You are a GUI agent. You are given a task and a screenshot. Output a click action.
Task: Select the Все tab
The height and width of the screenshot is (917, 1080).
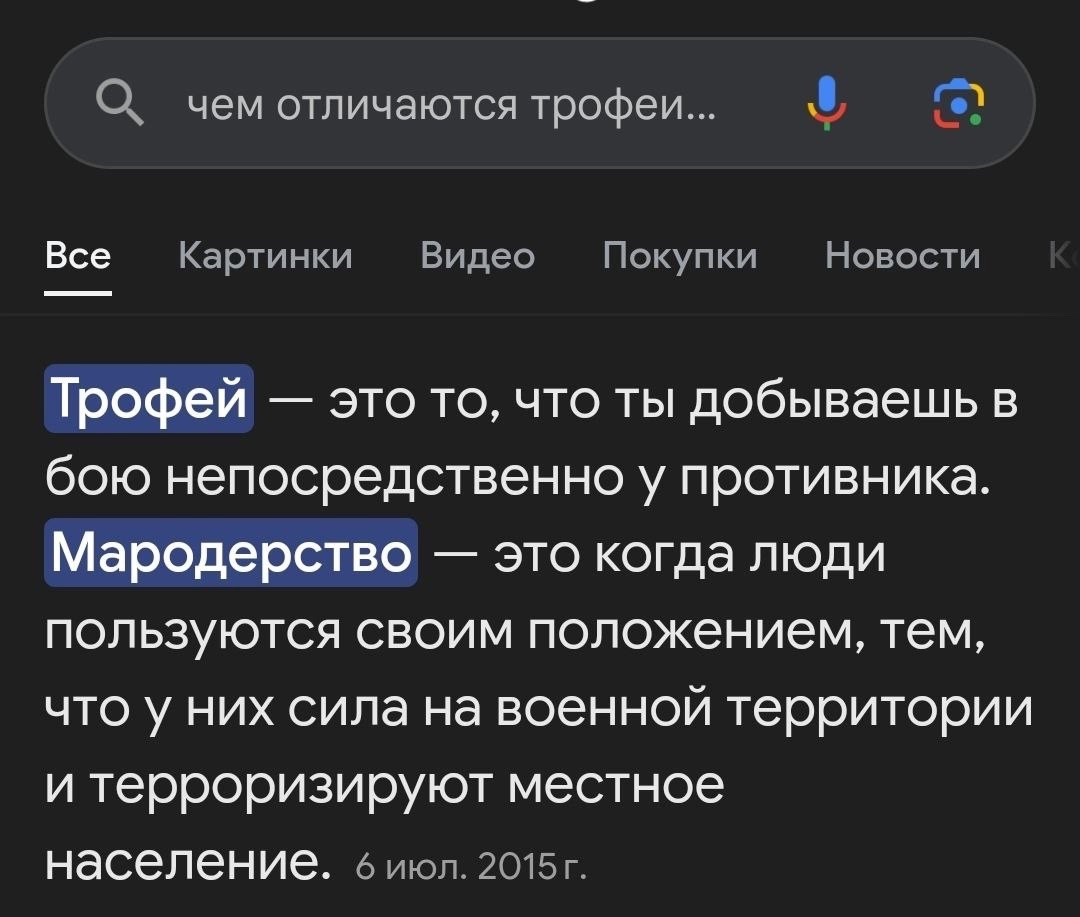(x=78, y=257)
